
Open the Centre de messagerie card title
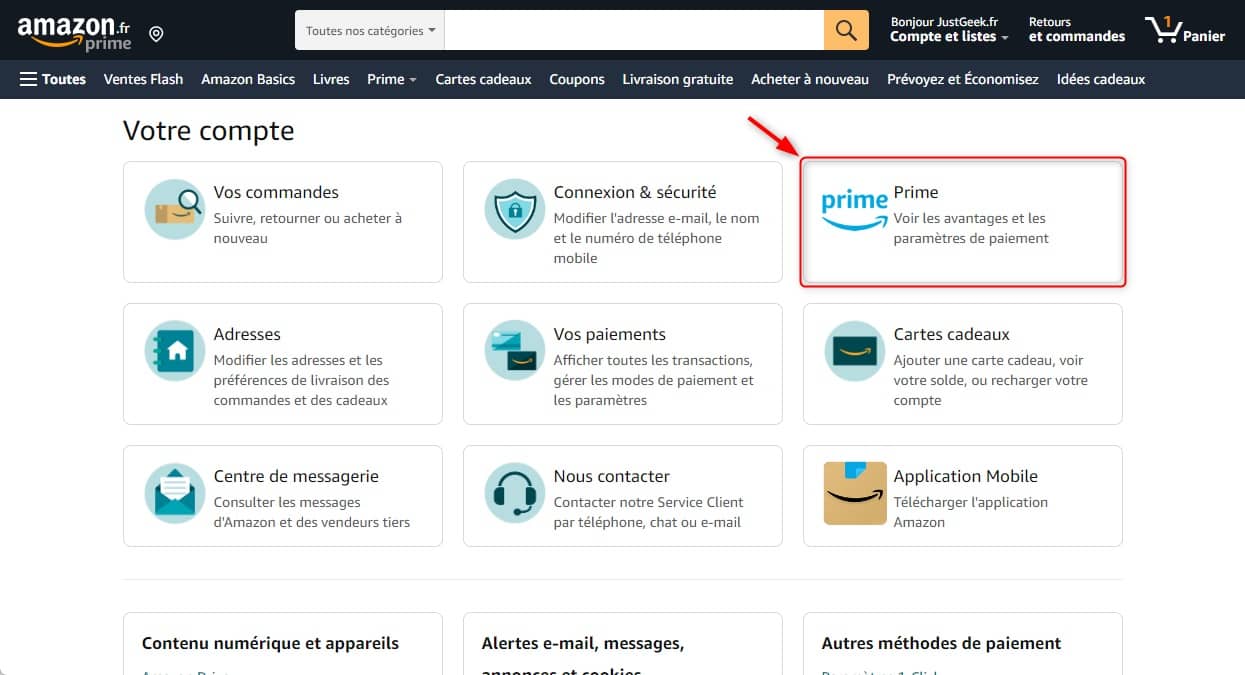[x=296, y=476]
